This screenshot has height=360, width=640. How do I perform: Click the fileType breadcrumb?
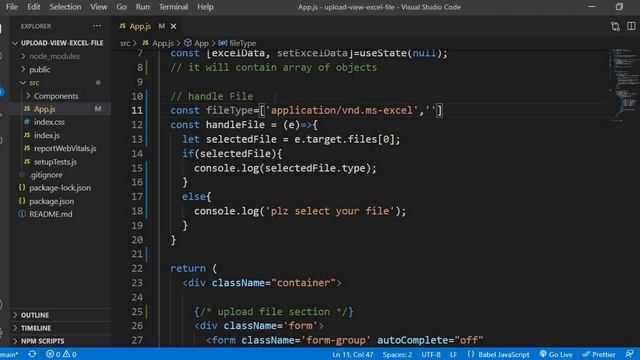click(238, 43)
